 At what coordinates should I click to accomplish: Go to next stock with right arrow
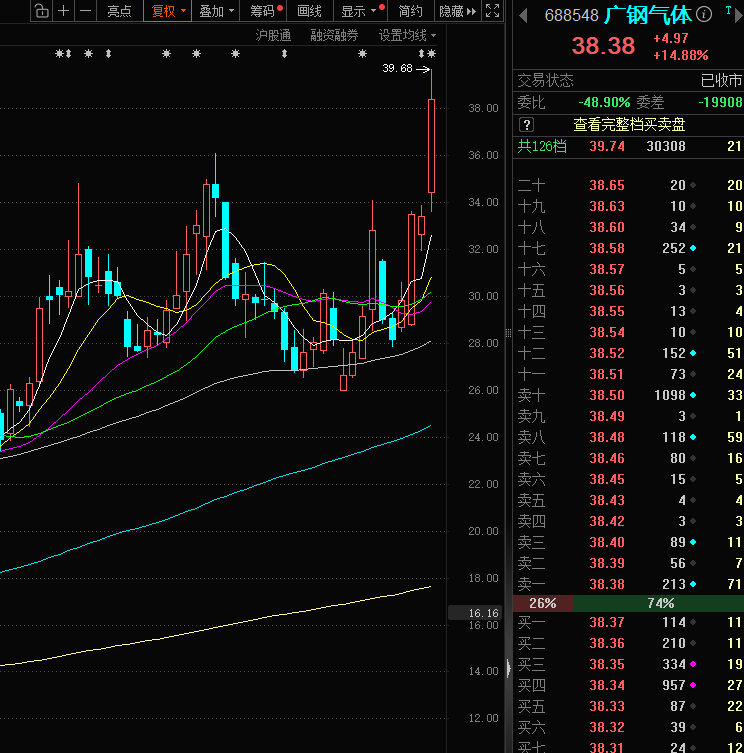[739, 16]
